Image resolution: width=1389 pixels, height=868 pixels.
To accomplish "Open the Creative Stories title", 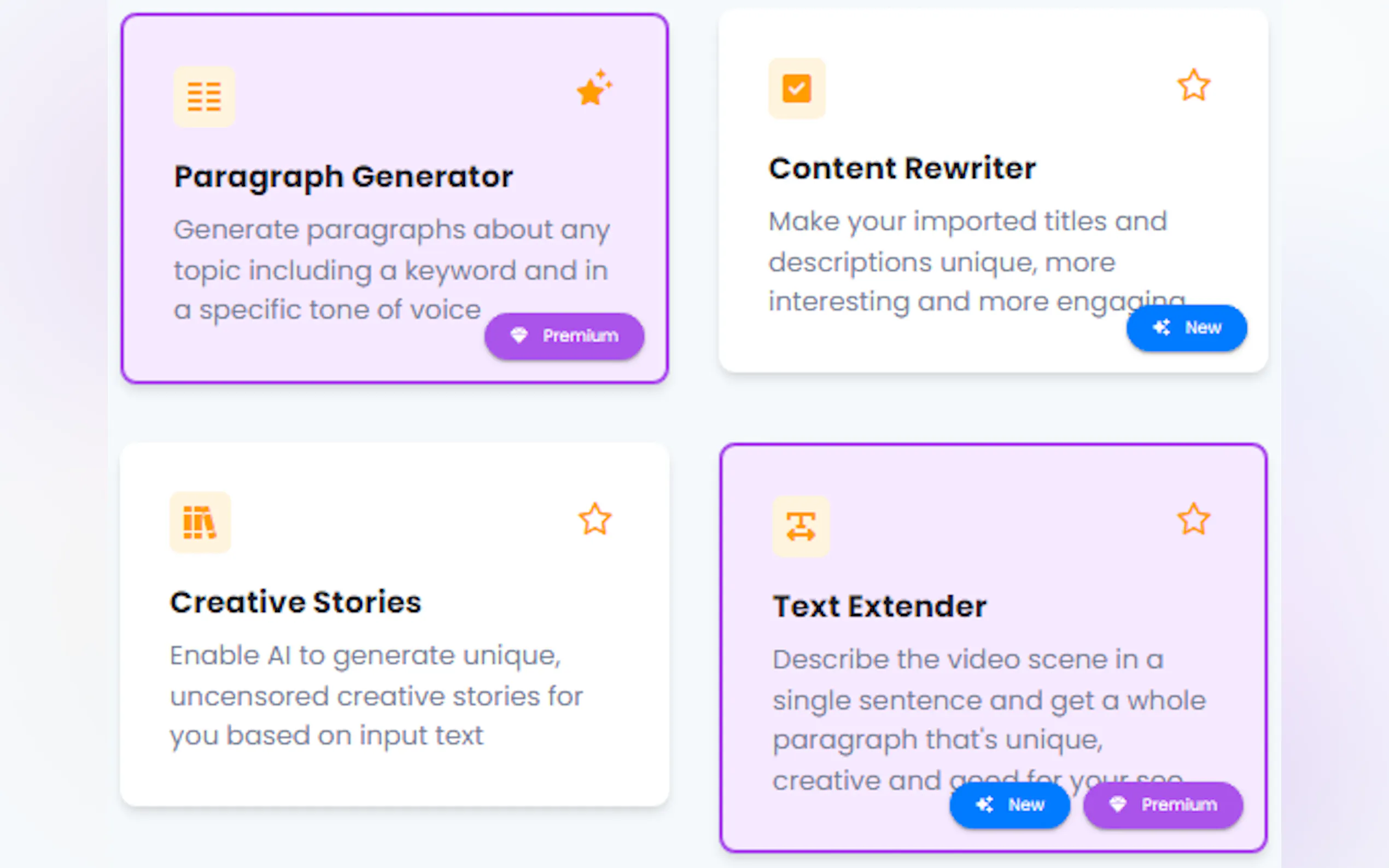I will (x=296, y=602).
